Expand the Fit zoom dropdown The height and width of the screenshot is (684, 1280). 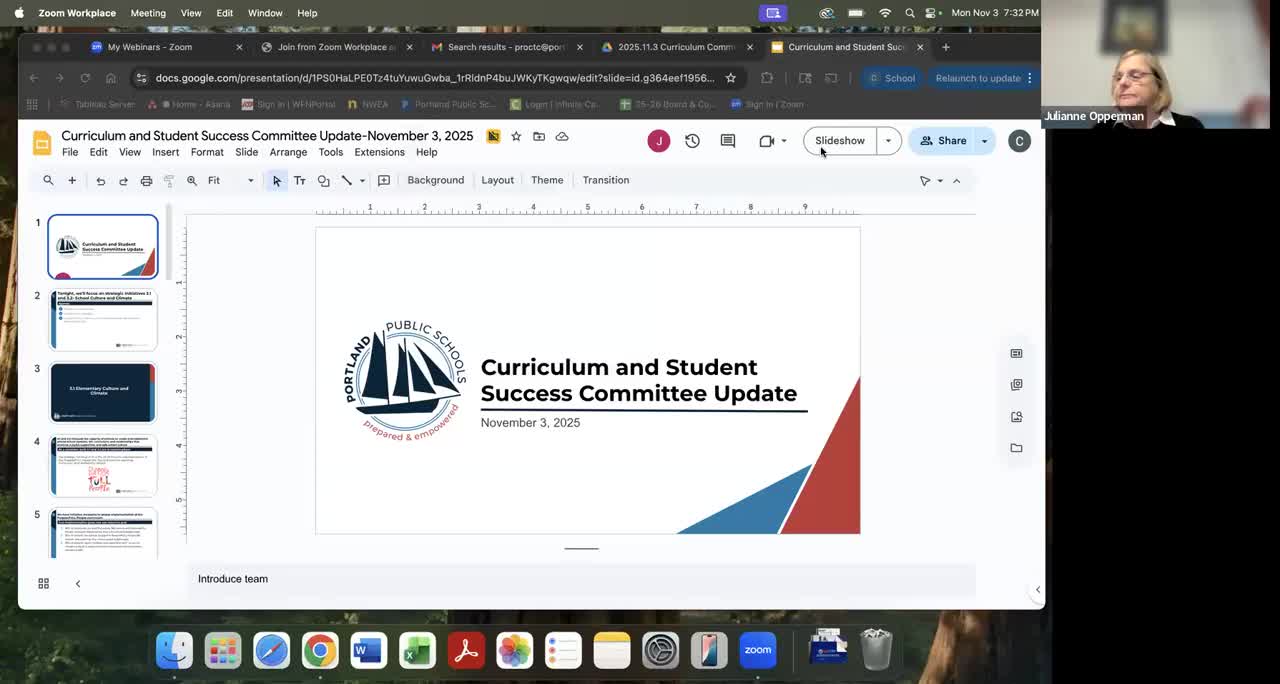click(249, 180)
